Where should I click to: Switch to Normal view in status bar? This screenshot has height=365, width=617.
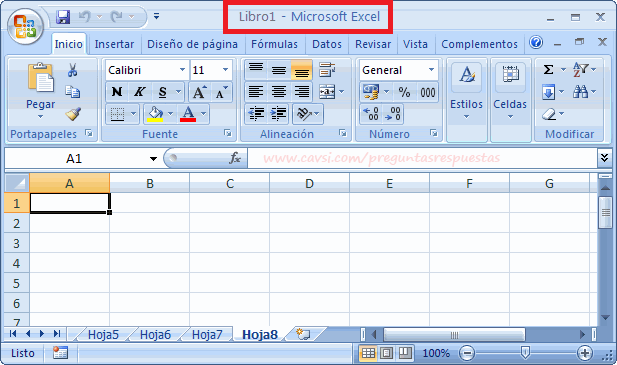point(368,353)
